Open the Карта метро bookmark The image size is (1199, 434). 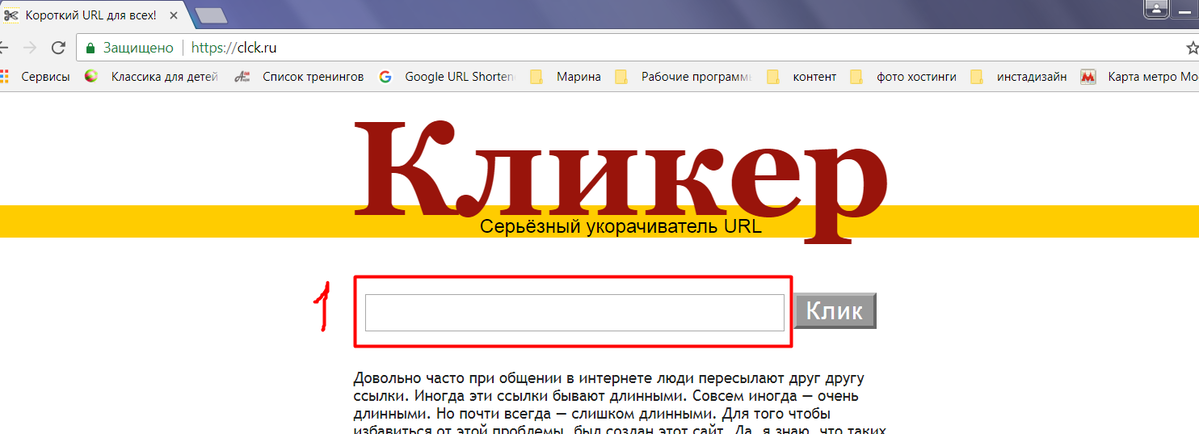(x=1139, y=76)
